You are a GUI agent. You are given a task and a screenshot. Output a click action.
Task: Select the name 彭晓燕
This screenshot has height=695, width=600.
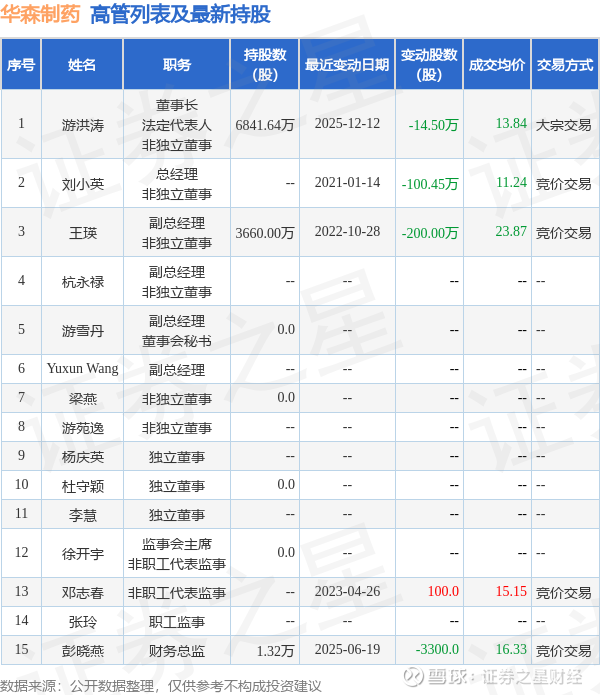click(x=82, y=651)
